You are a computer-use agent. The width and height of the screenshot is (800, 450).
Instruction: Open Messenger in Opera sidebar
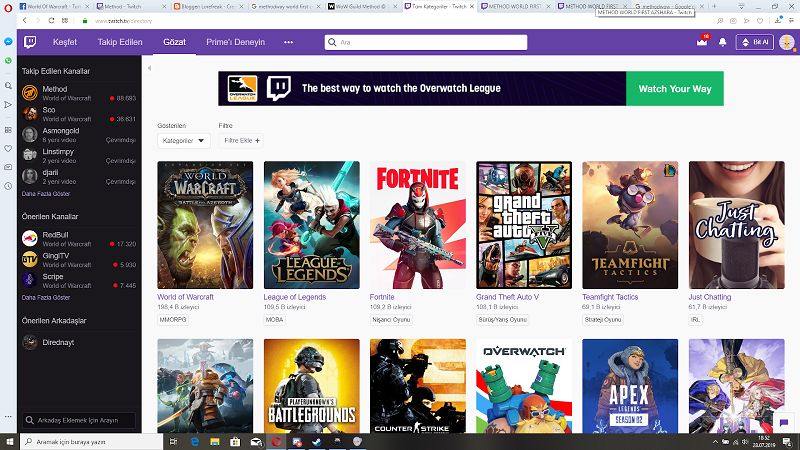pos(8,41)
